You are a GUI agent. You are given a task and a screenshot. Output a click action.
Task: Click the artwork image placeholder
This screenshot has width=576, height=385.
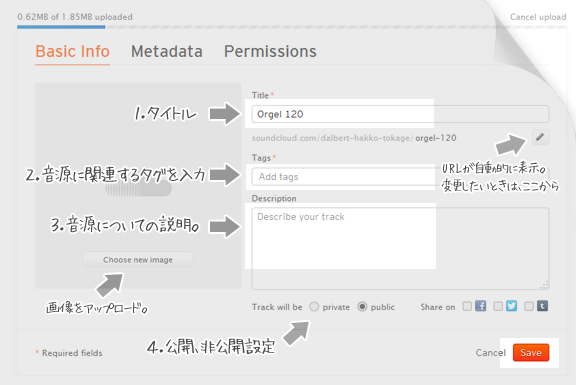pyautogui.click(x=138, y=186)
